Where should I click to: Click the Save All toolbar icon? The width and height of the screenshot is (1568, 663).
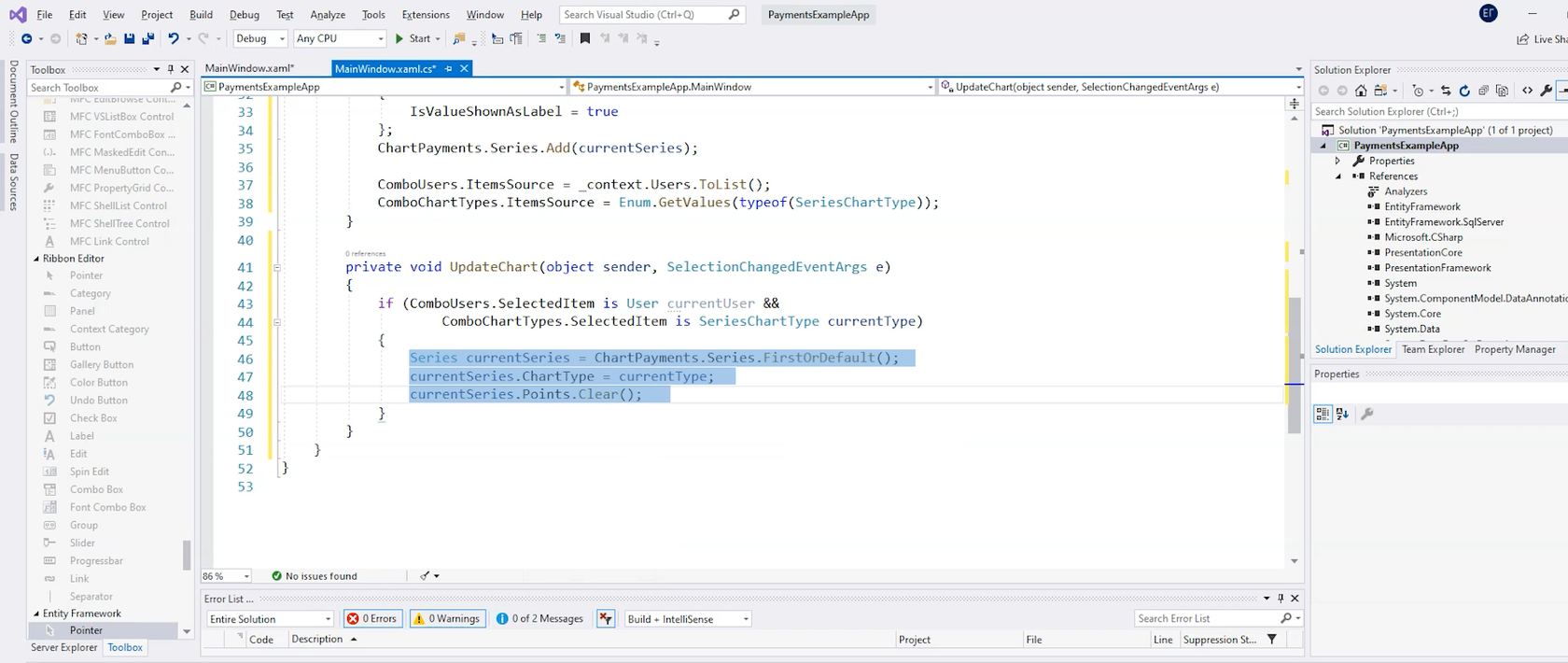(147, 38)
